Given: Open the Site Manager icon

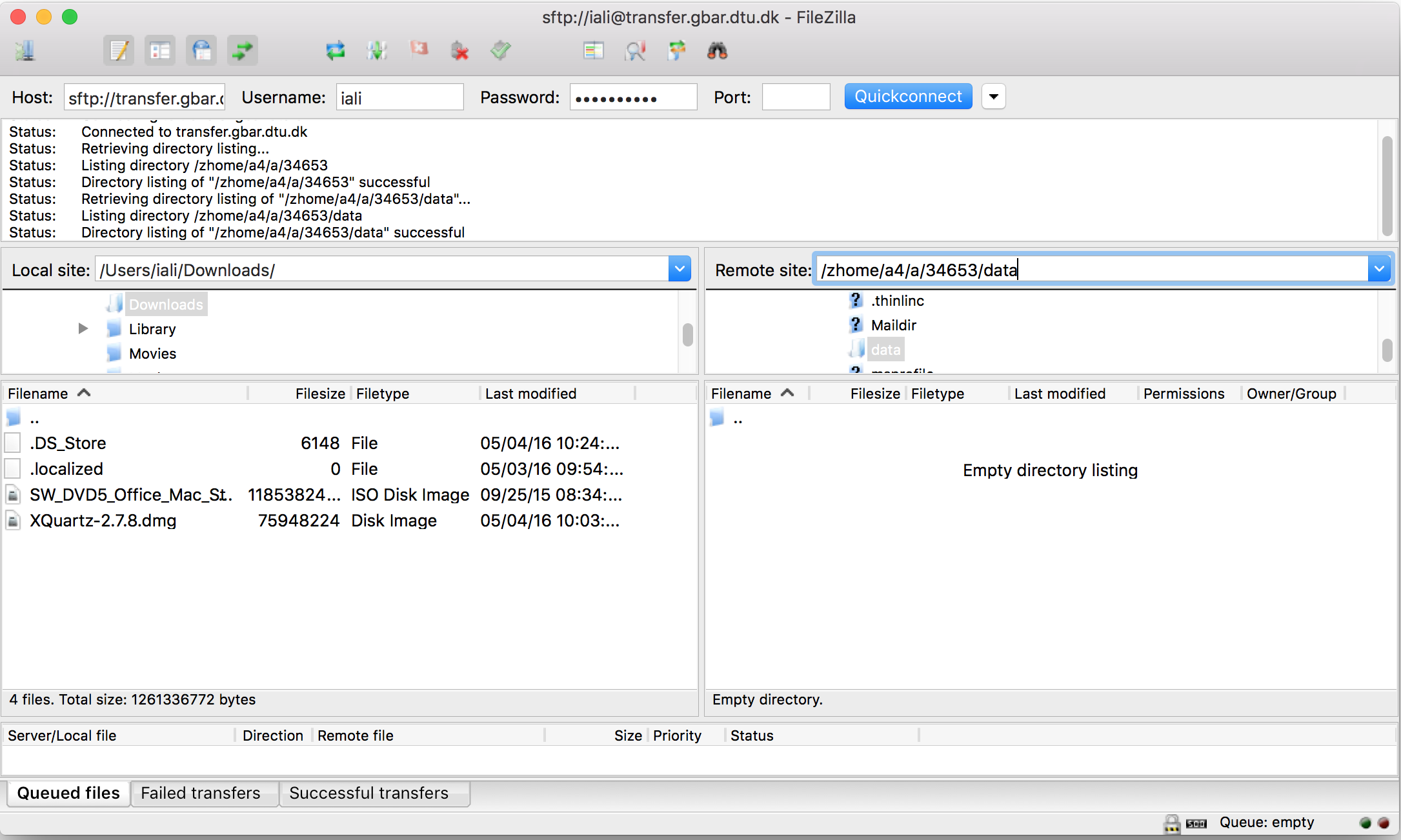Looking at the screenshot, I should point(26,50).
